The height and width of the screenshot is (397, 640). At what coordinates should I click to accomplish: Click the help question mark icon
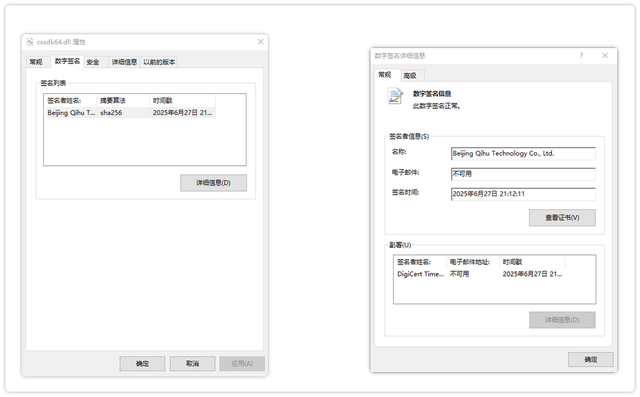(x=581, y=55)
